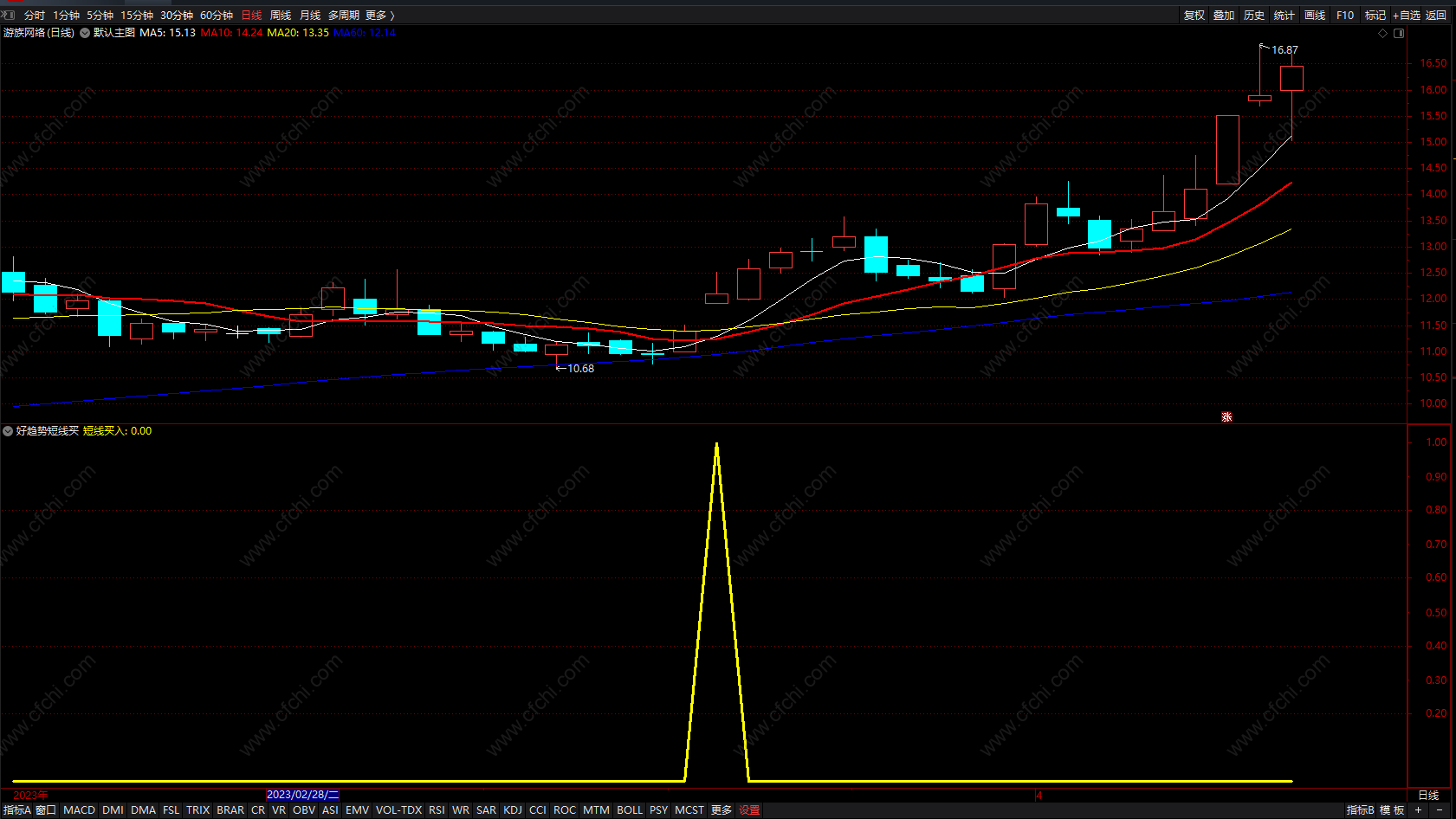The width and height of the screenshot is (1456, 819).
Task: Click the 画线 drawing tools button
Action: click(x=1315, y=16)
